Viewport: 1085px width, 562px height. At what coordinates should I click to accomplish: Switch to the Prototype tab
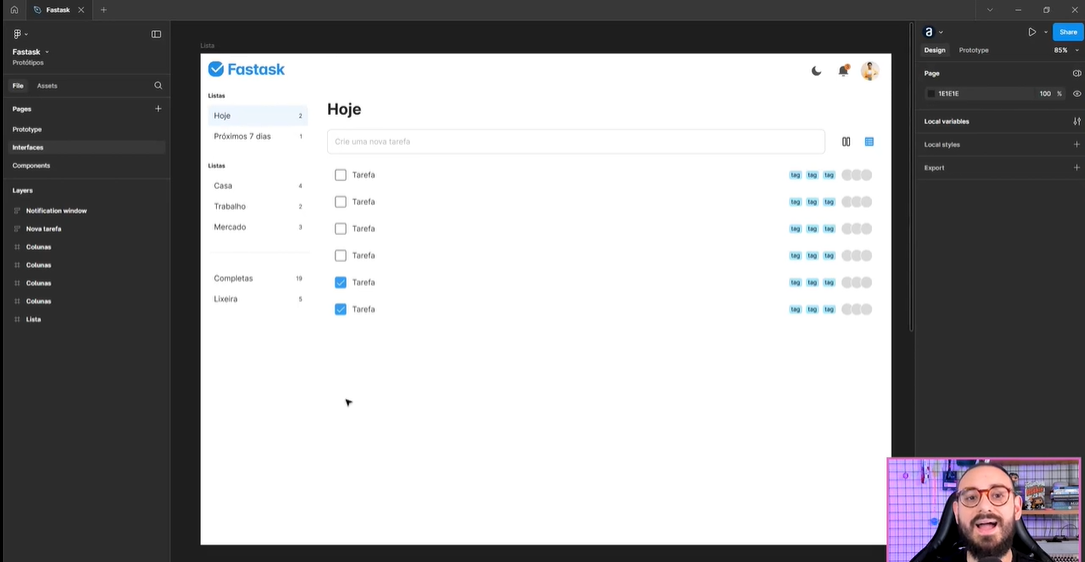tap(974, 50)
